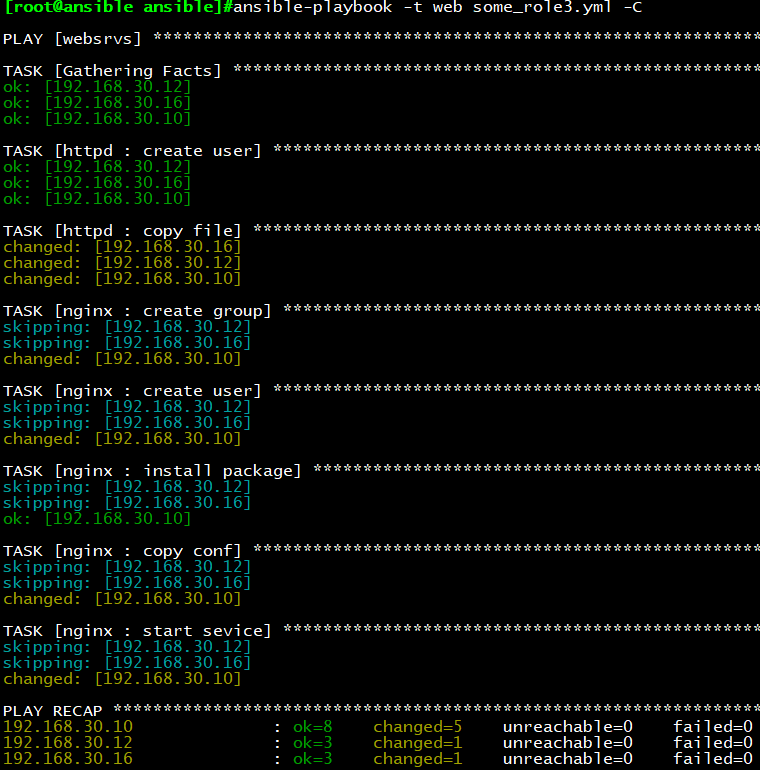Click changed 192.168.30.10 under nginx copy conf

[122, 599]
